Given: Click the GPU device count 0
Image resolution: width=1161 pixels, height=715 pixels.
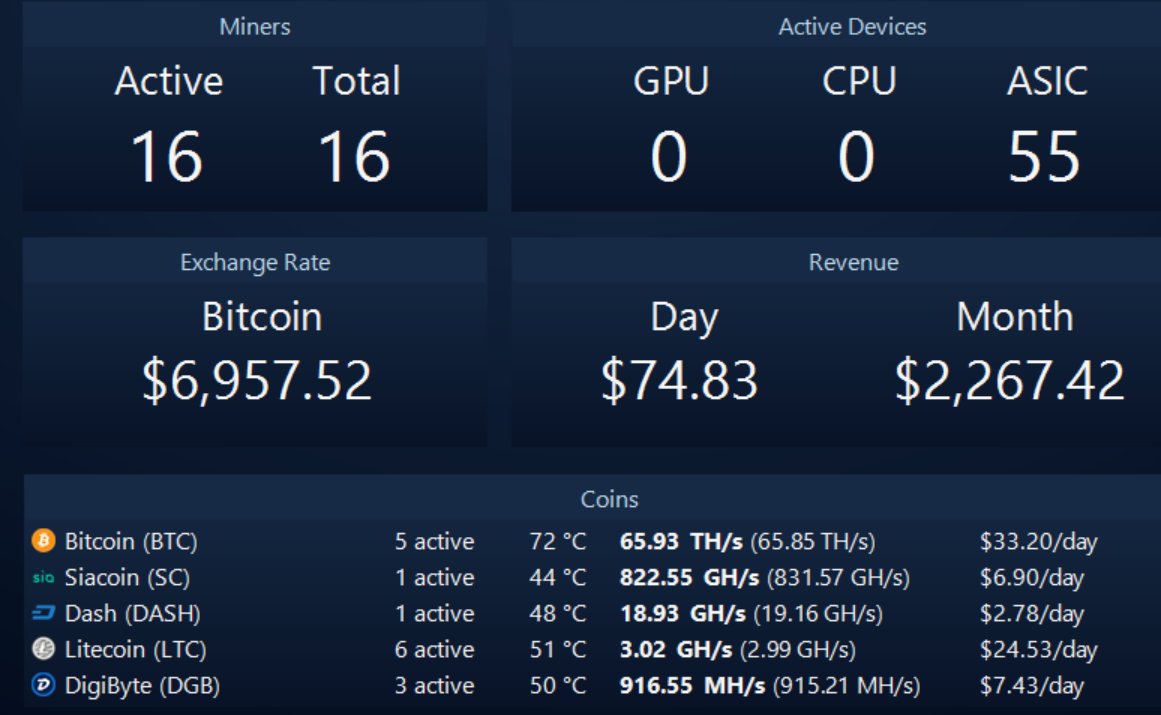Looking at the screenshot, I should click(x=669, y=157).
